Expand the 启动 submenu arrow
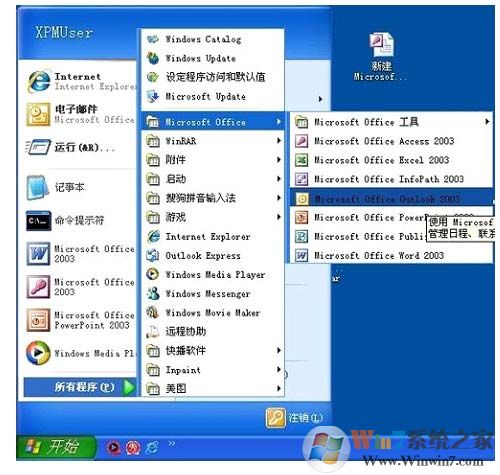This screenshot has height=475, width=500. pos(279,179)
